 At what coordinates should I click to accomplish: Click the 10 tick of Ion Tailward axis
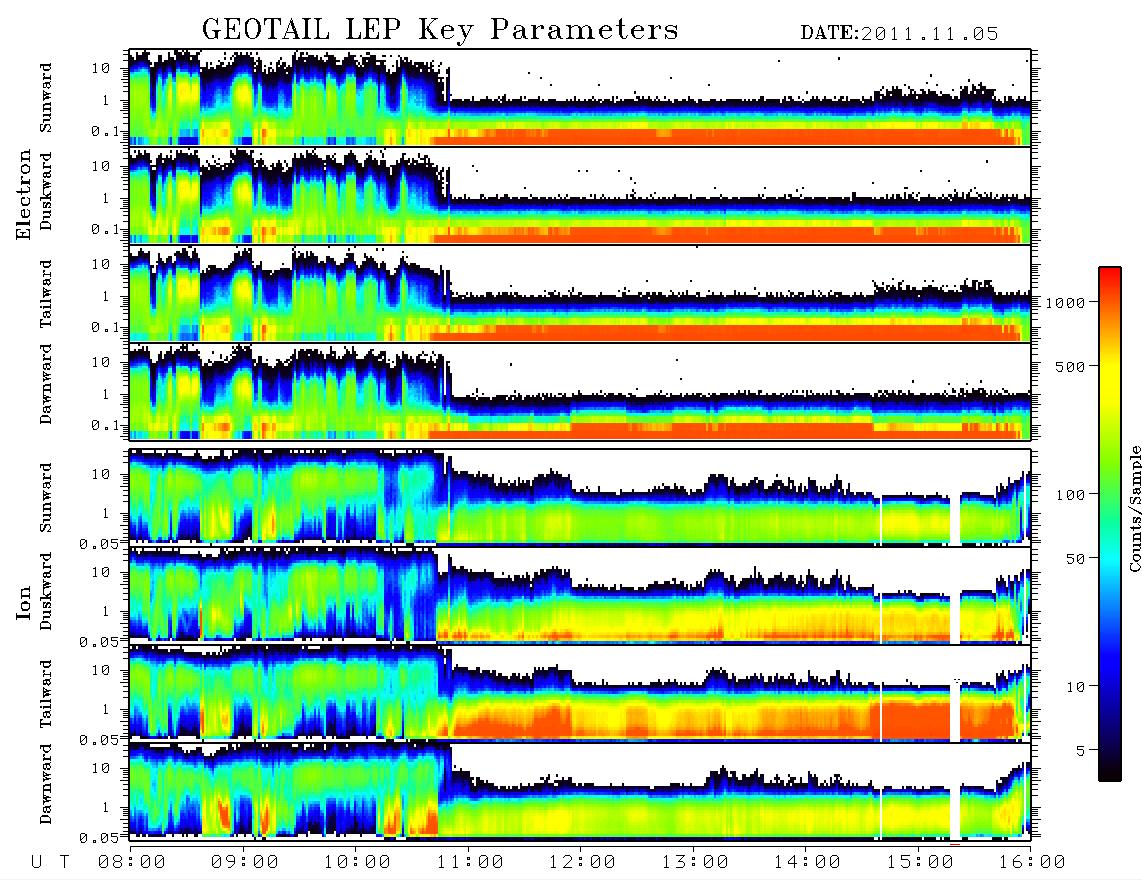[x=101, y=670]
